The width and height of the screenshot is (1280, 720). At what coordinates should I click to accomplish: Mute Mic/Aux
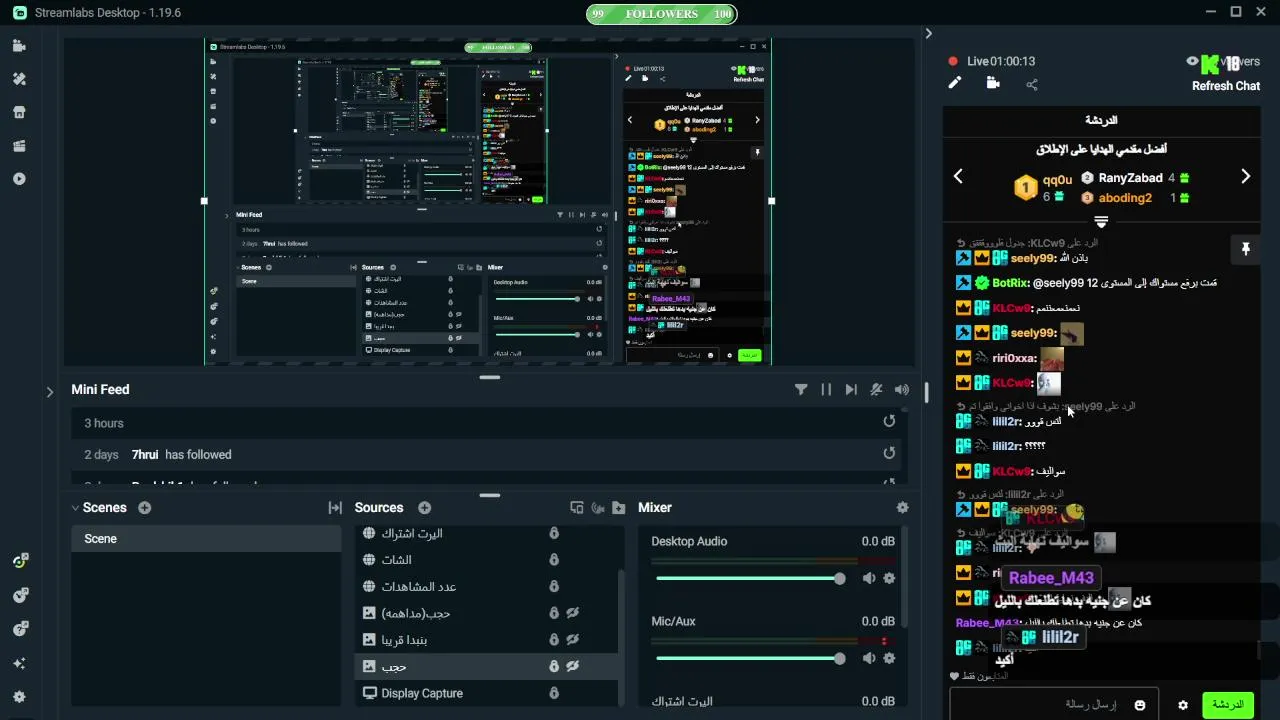(x=869, y=658)
